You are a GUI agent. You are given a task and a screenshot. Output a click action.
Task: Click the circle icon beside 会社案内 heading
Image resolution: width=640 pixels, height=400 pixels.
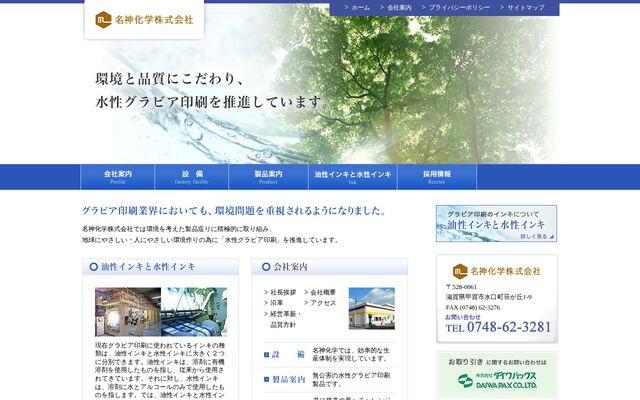point(266,267)
